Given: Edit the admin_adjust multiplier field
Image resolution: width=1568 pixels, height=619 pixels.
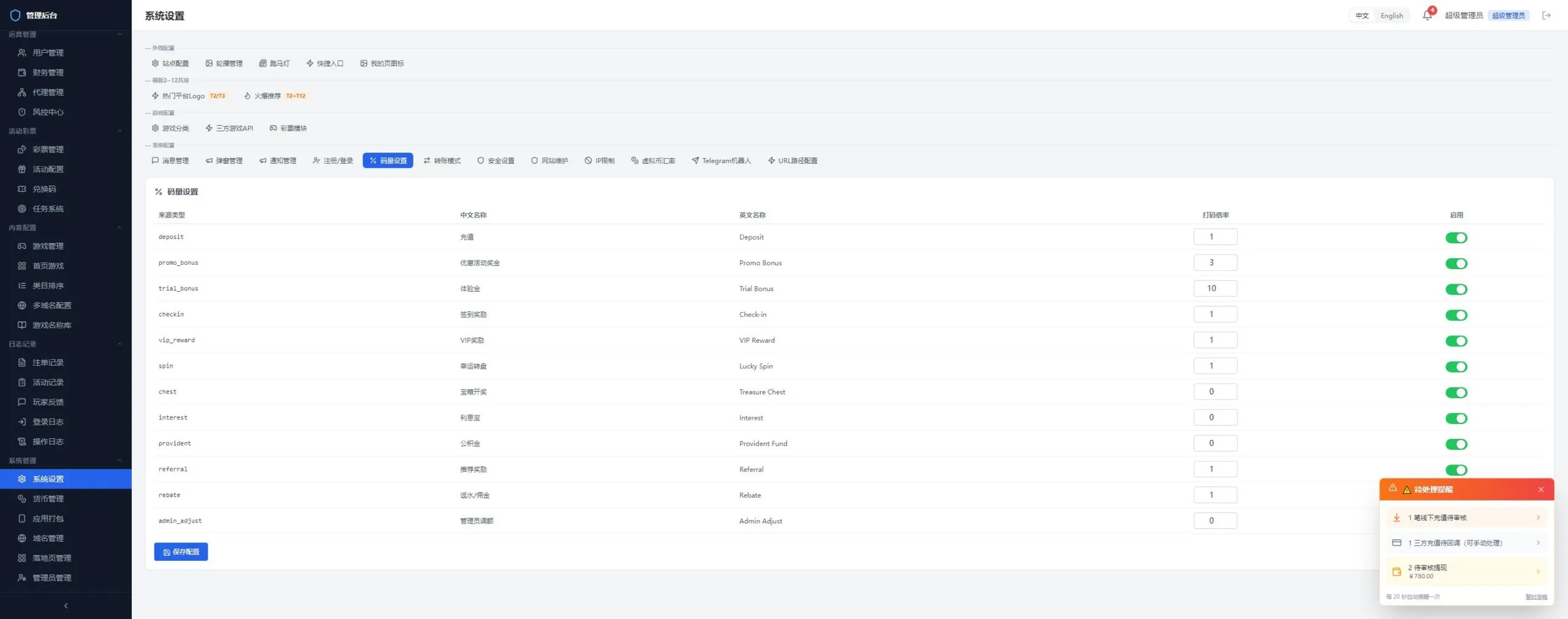Looking at the screenshot, I should tap(1215, 520).
